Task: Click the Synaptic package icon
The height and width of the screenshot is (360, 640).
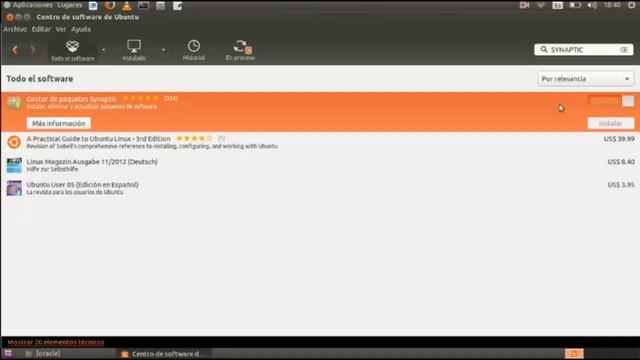Action: pyautogui.click(x=14, y=103)
